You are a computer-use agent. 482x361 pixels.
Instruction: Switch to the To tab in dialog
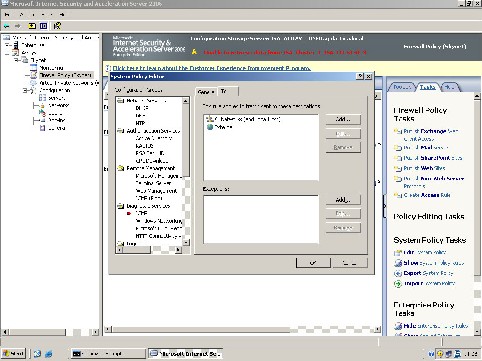tap(228, 91)
